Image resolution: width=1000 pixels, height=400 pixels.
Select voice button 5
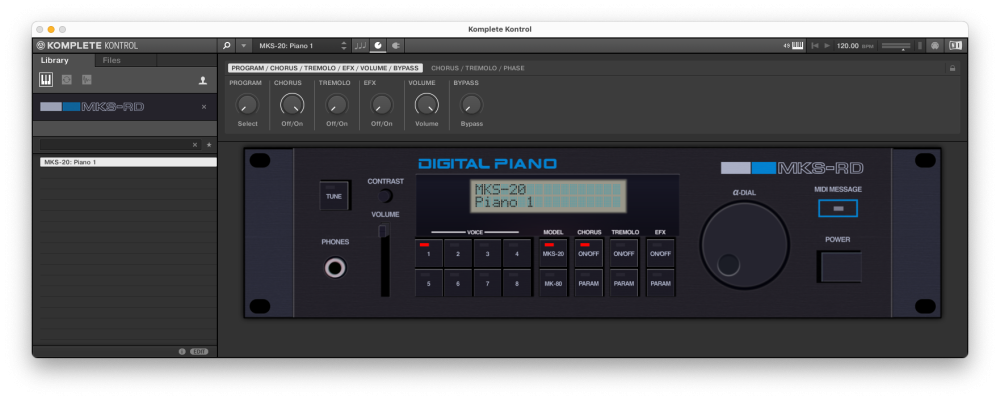[x=429, y=283]
